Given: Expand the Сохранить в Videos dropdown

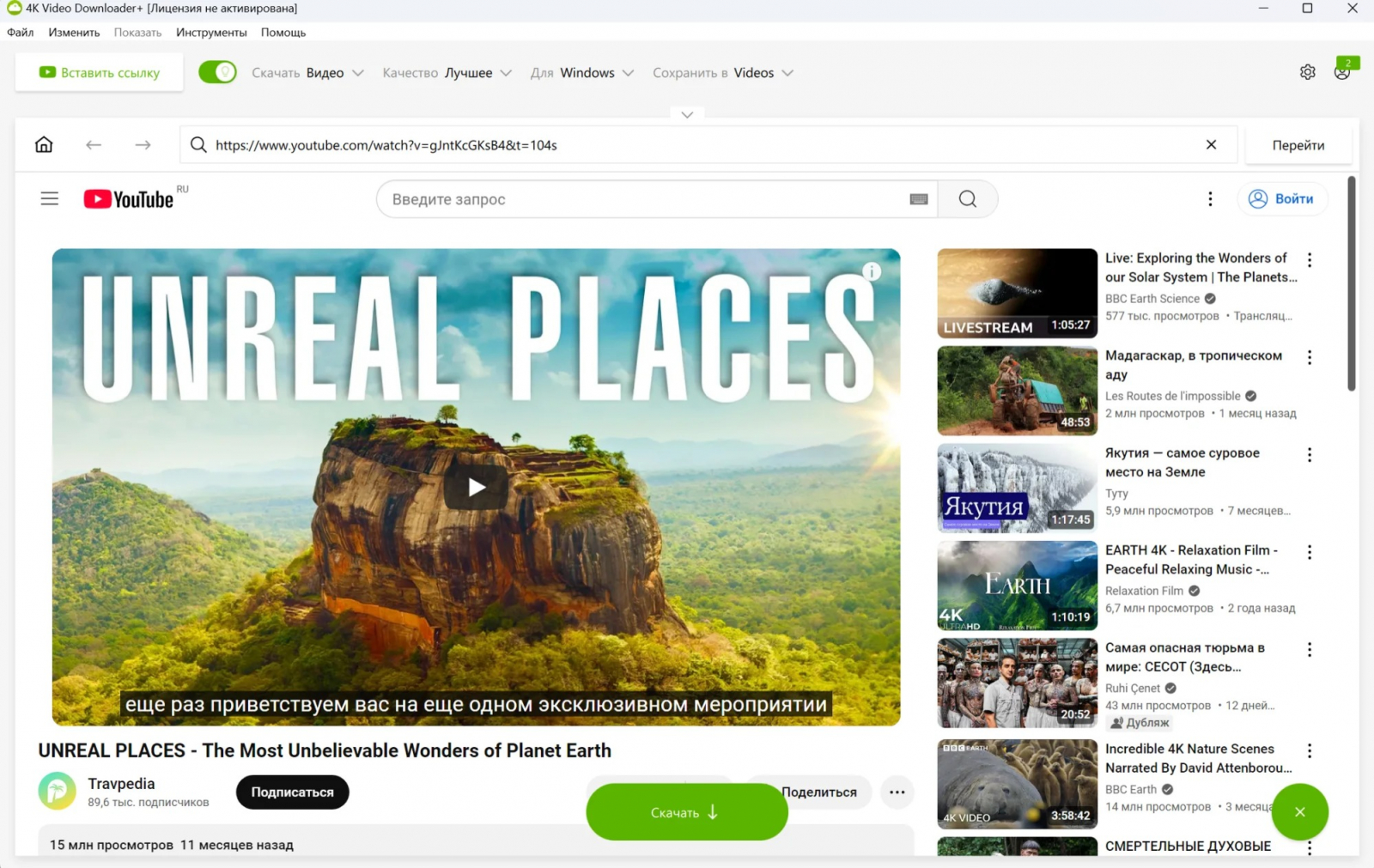Looking at the screenshot, I should click(722, 73).
